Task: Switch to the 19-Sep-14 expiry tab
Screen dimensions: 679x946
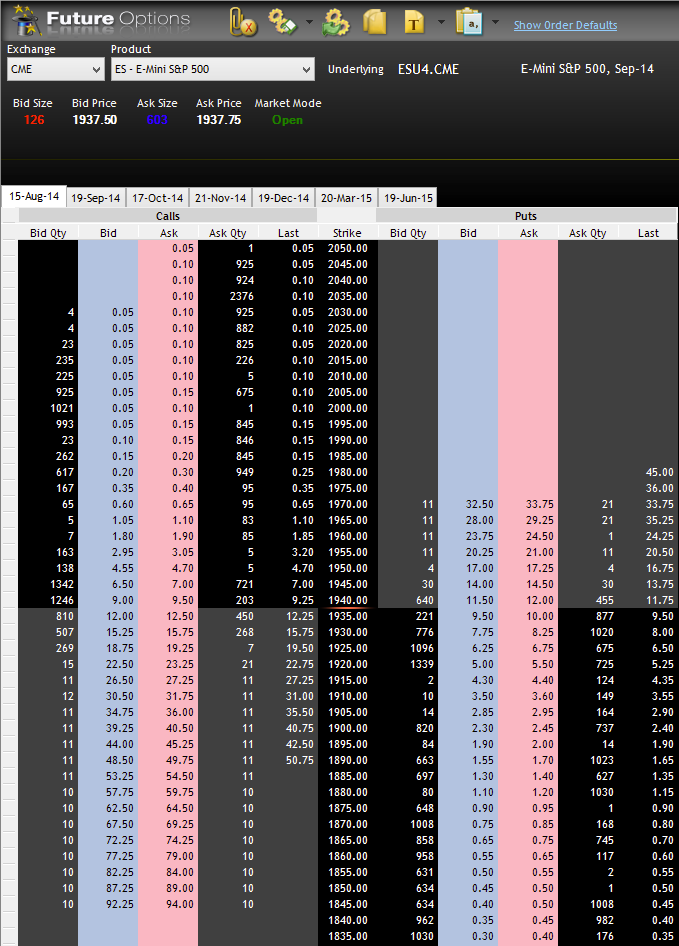Action: coord(95,198)
